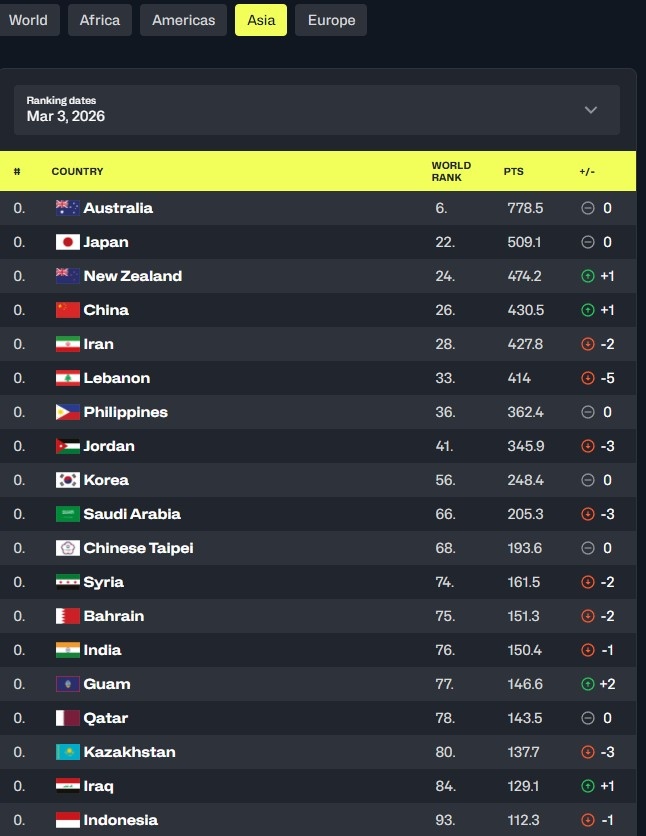Click New Zealand's green up-arrow icon
The image size is (646, 836).
588,276
